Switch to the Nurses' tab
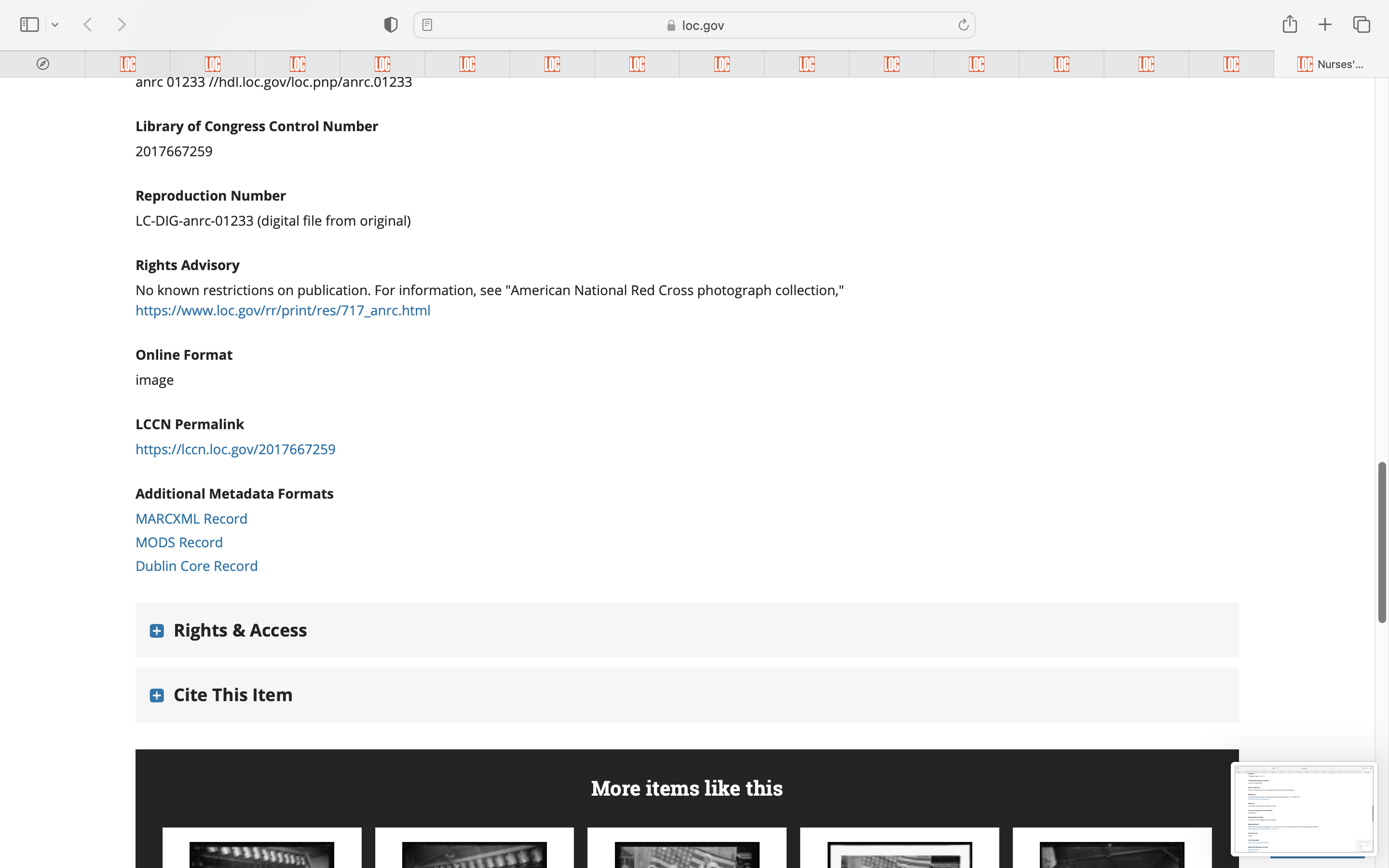 [x=1331, y=64]
